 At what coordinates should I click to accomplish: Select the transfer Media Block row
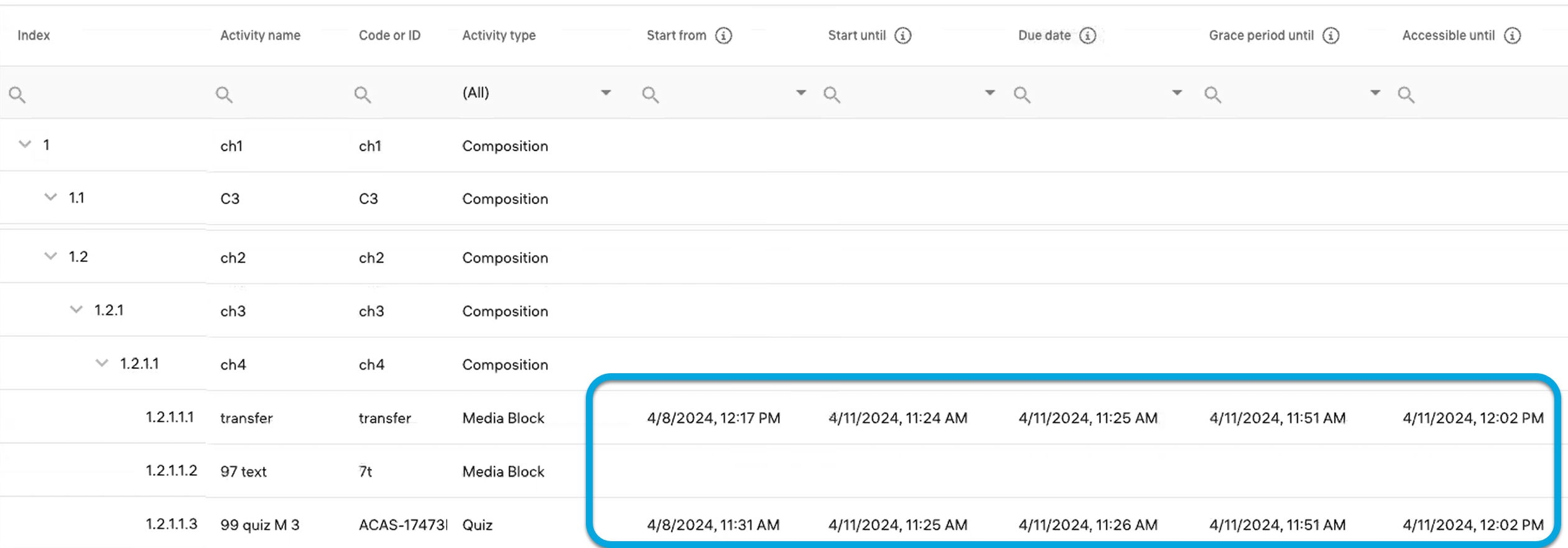coord(246,418)
